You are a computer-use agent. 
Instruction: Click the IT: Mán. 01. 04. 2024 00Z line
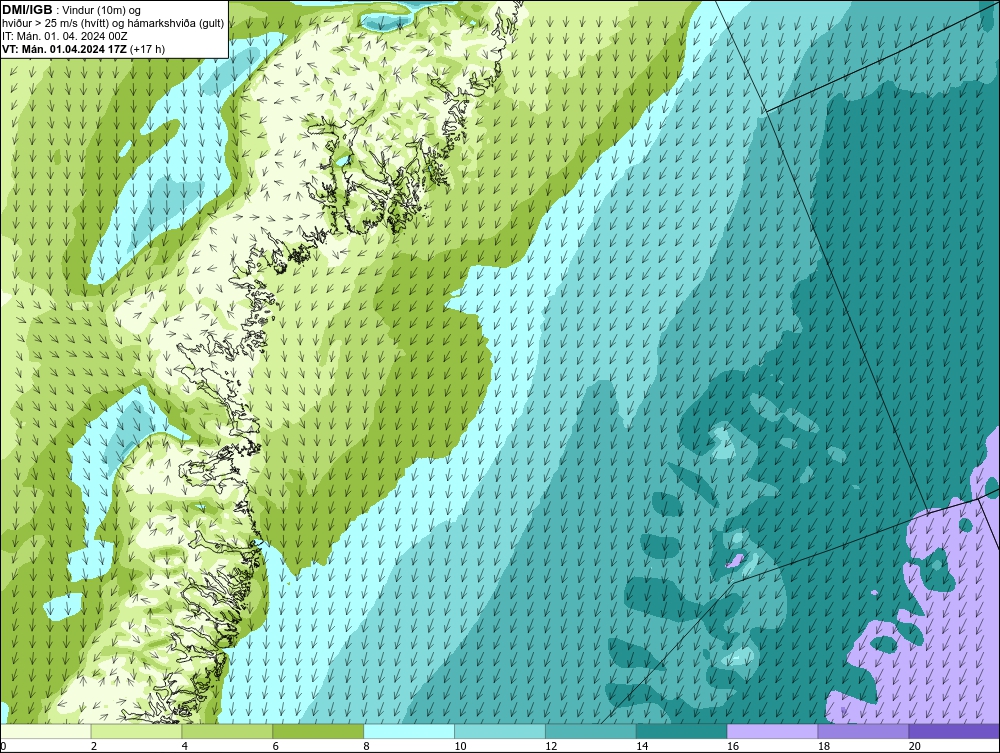pos(64,36)
